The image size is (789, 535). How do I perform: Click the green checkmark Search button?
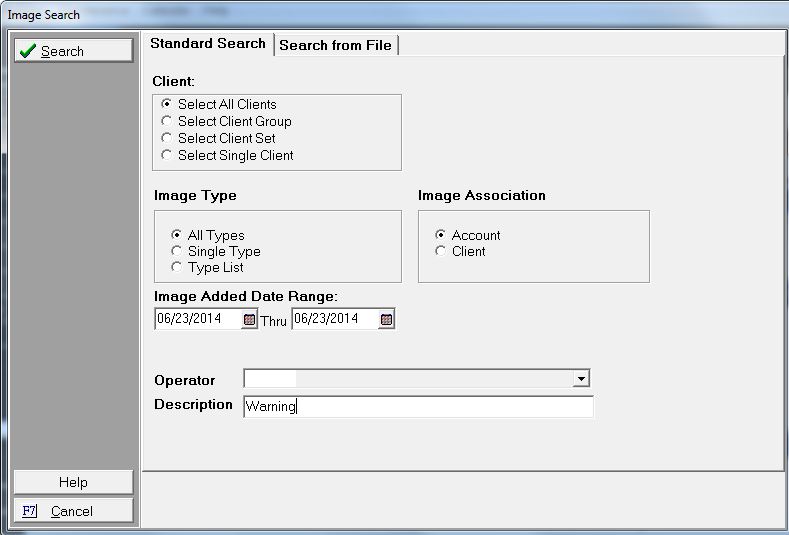(73, 51)
